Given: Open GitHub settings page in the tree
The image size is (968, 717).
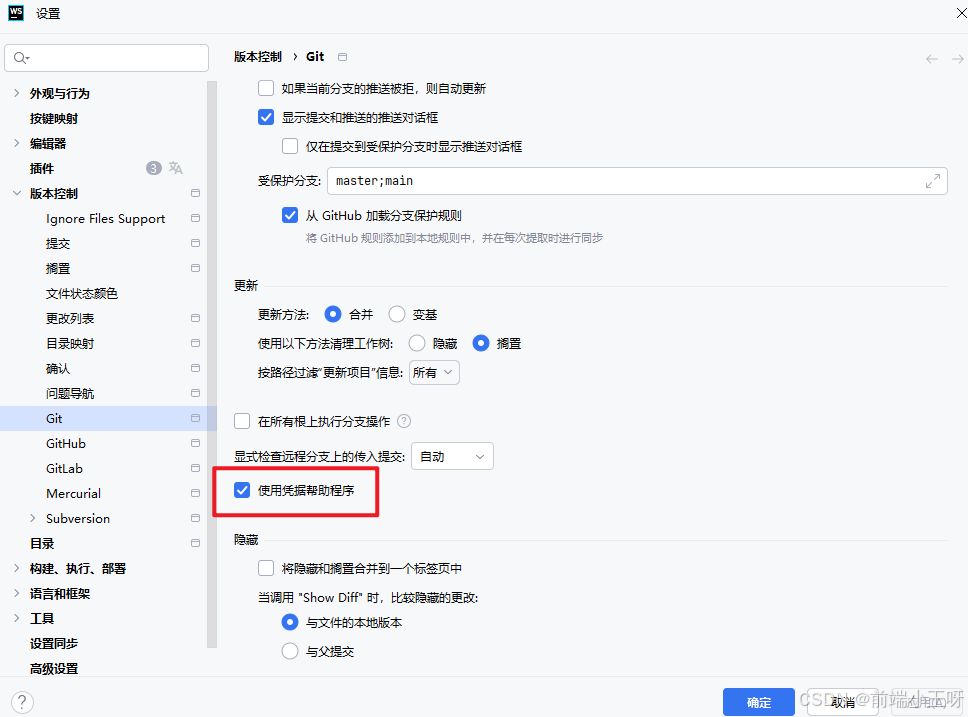Looking at the screenshot, I should (x=66, y=443).
